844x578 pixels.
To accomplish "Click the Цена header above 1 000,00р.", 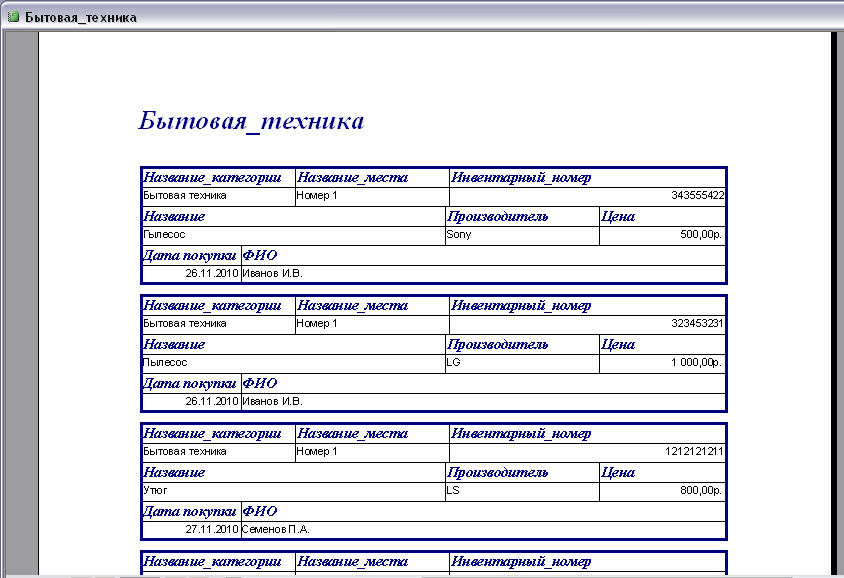I will (618, 345).
